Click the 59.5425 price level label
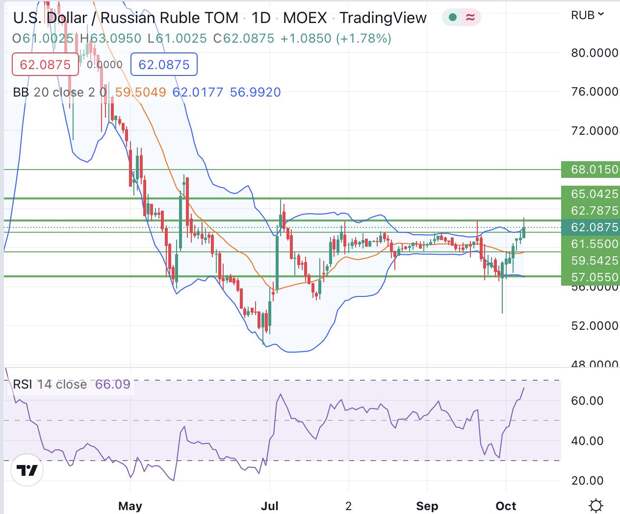620x514 pixels. point(590,260)
